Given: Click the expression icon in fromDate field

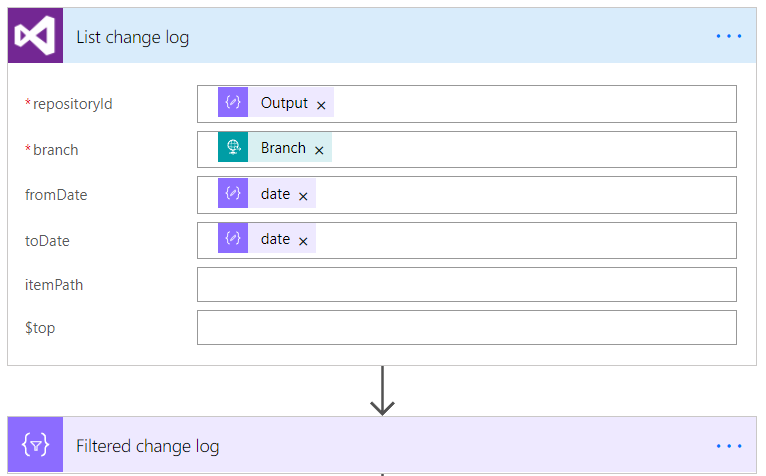Looking at the screenshot, I should coord(233,194).
